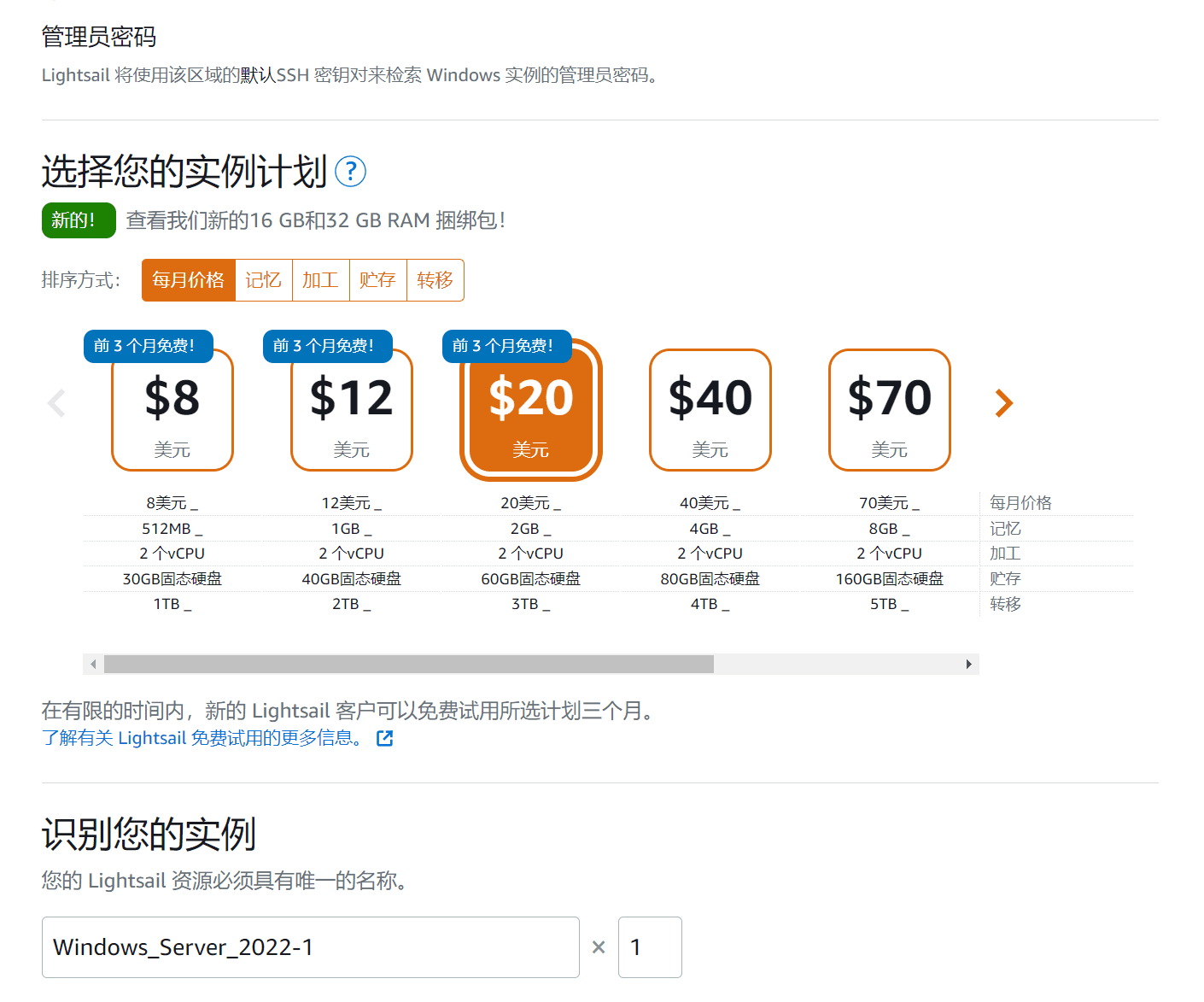This screenshot has height=1002, width=1204.
Task: Sort plans by 记忆 (memory)
Action: pos(263,280)
